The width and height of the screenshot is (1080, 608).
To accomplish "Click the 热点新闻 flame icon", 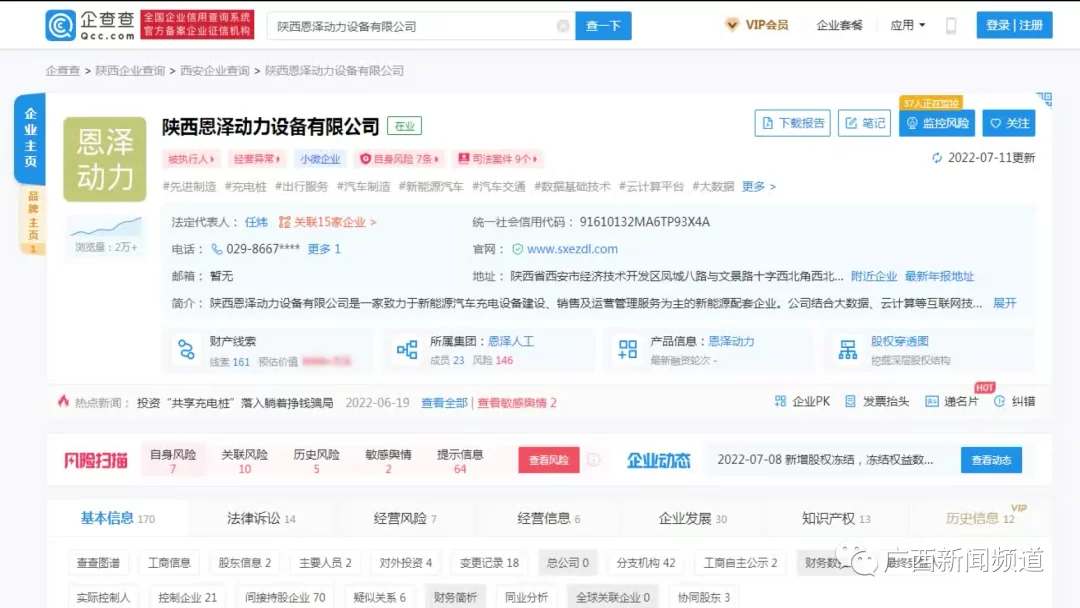I will point(63,401).
